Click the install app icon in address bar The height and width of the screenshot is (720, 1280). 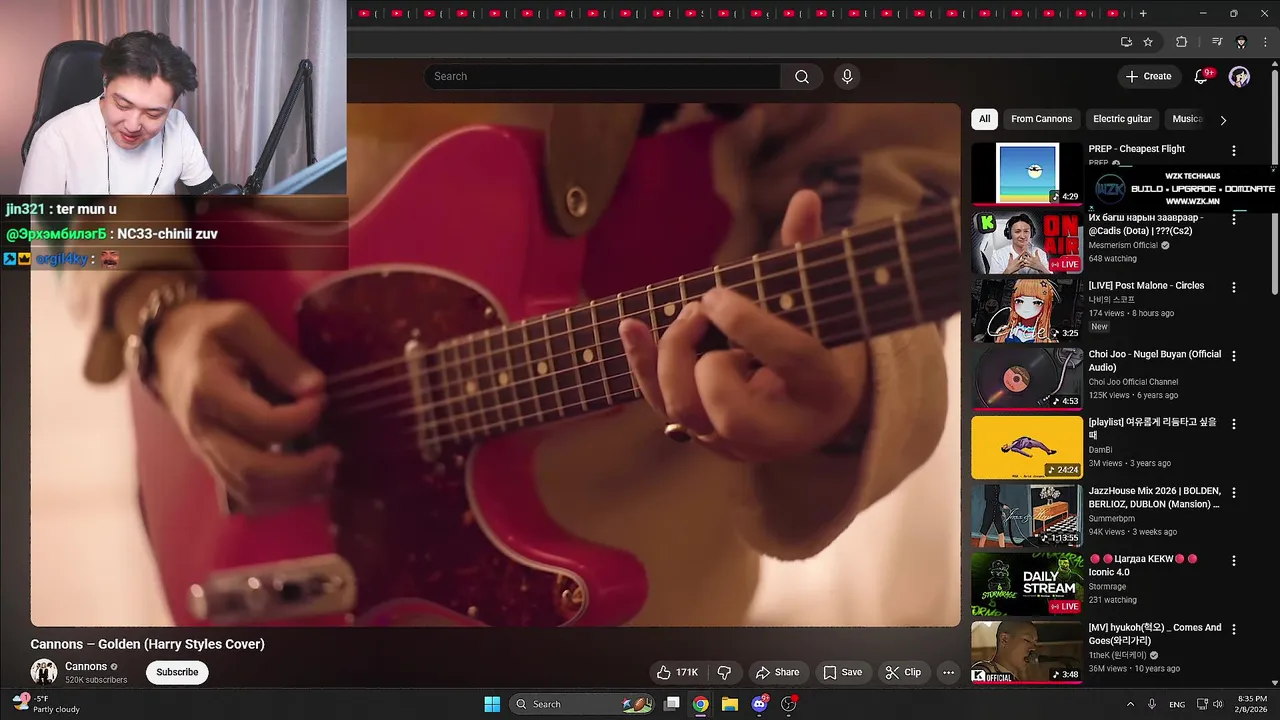point(1126,42)
